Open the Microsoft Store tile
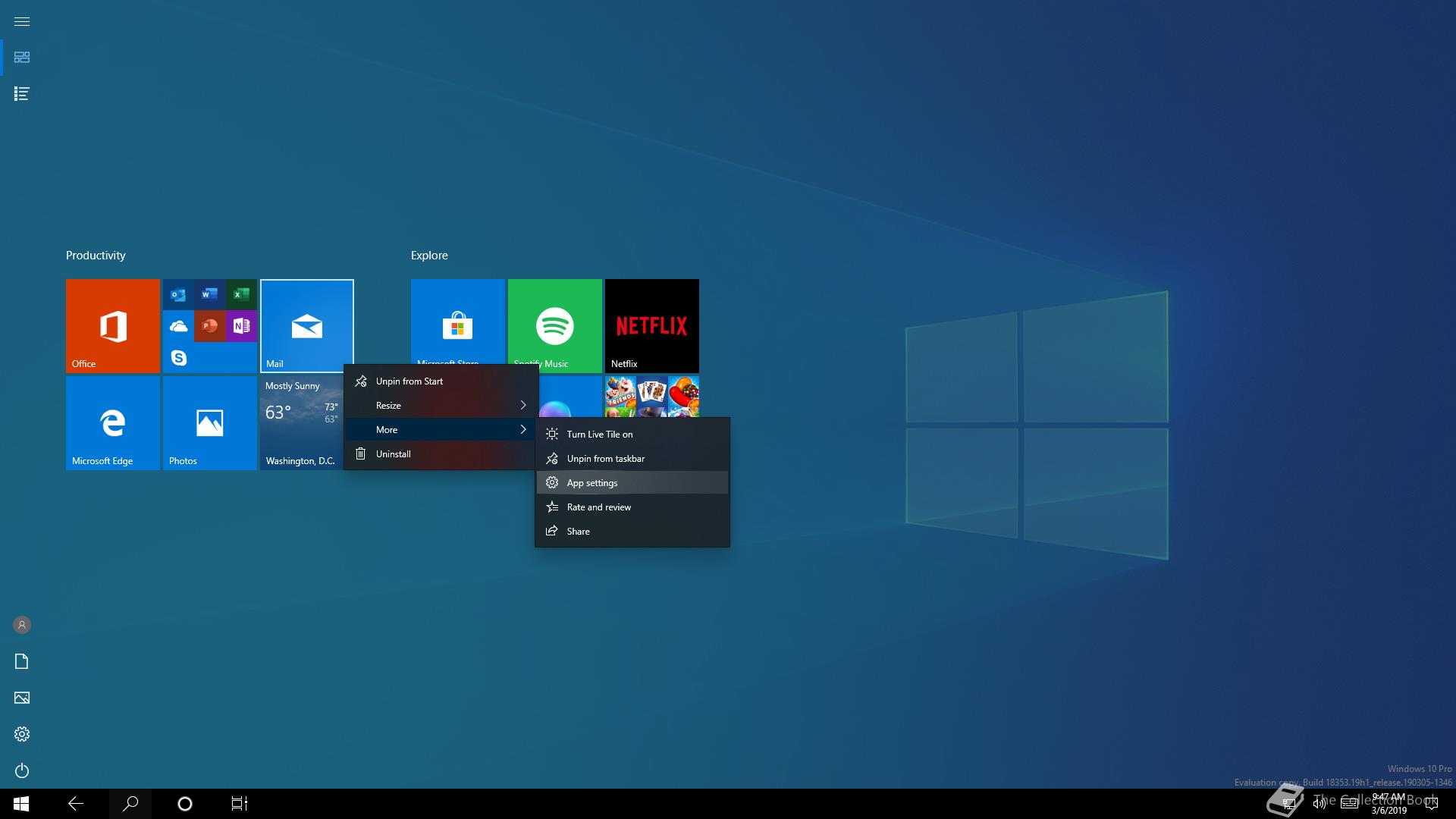The image size is (1456, 819). pyautogui.click(x=458, y=322)
